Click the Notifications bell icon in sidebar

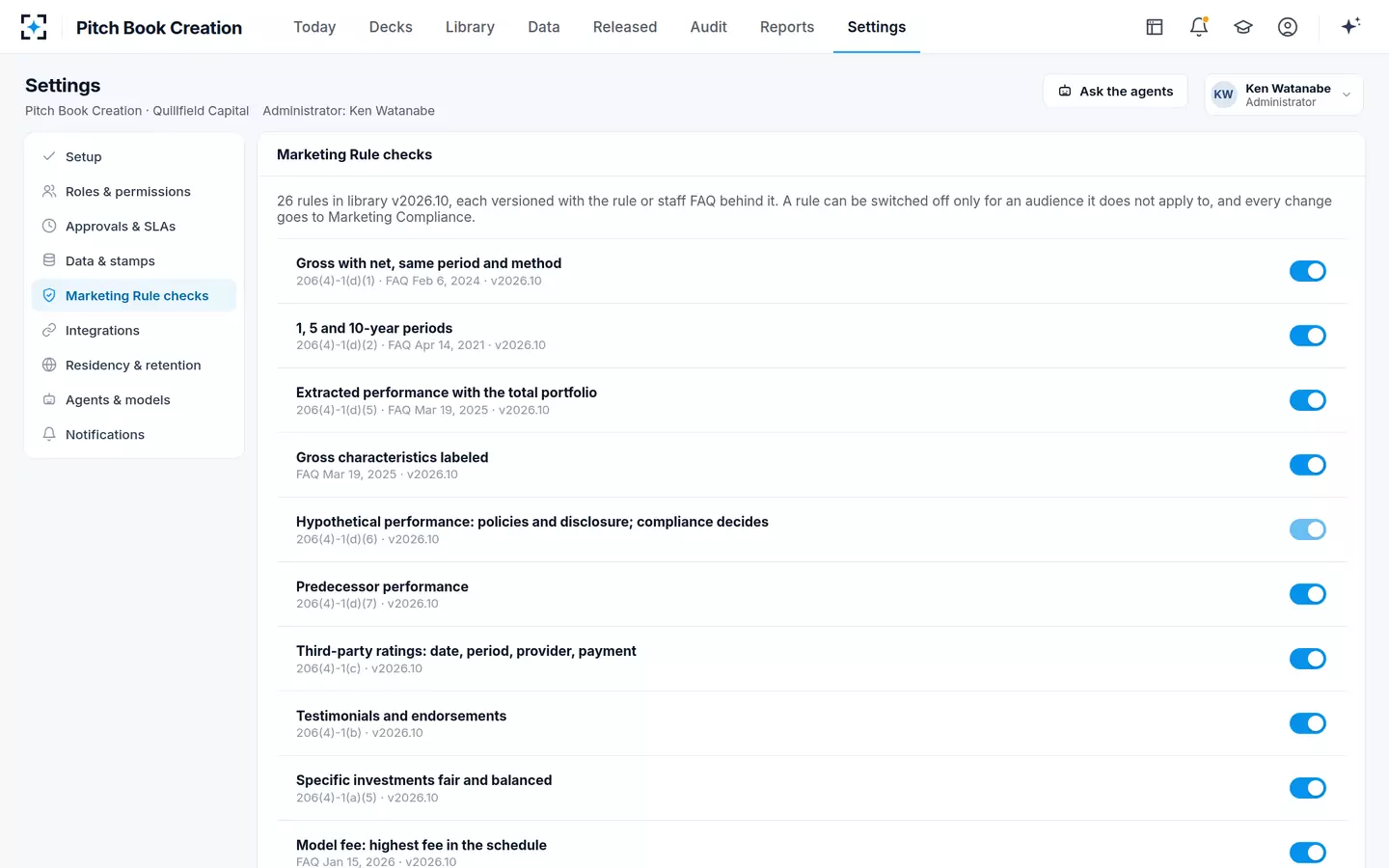[49, 434]
